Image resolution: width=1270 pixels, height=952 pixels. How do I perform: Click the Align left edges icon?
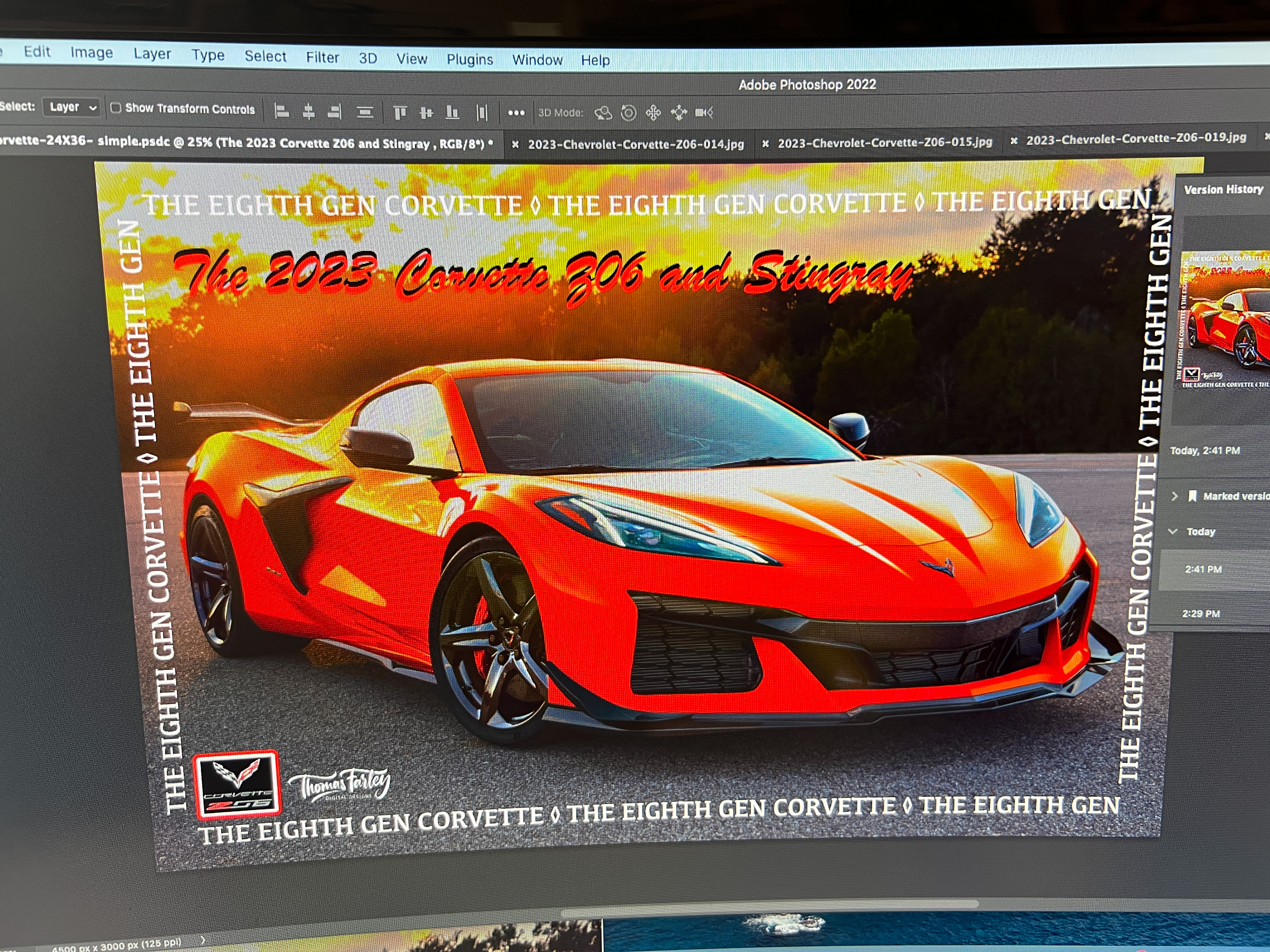click(x=281, y=111)
